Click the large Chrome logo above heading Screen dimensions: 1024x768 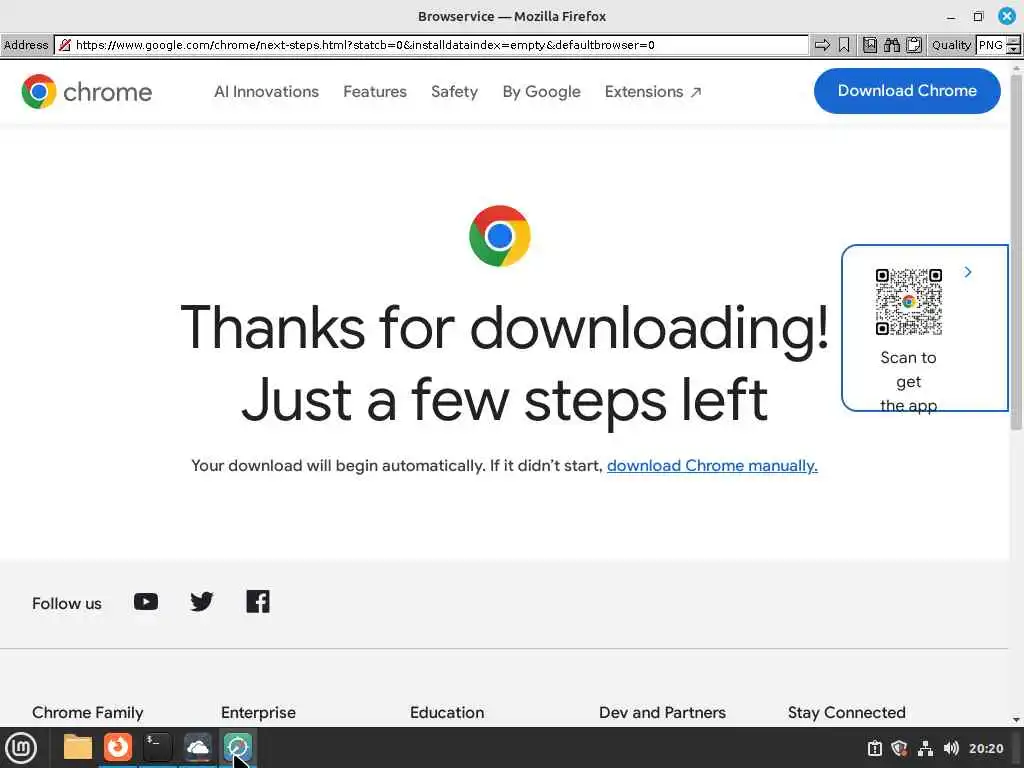(500, 236)
